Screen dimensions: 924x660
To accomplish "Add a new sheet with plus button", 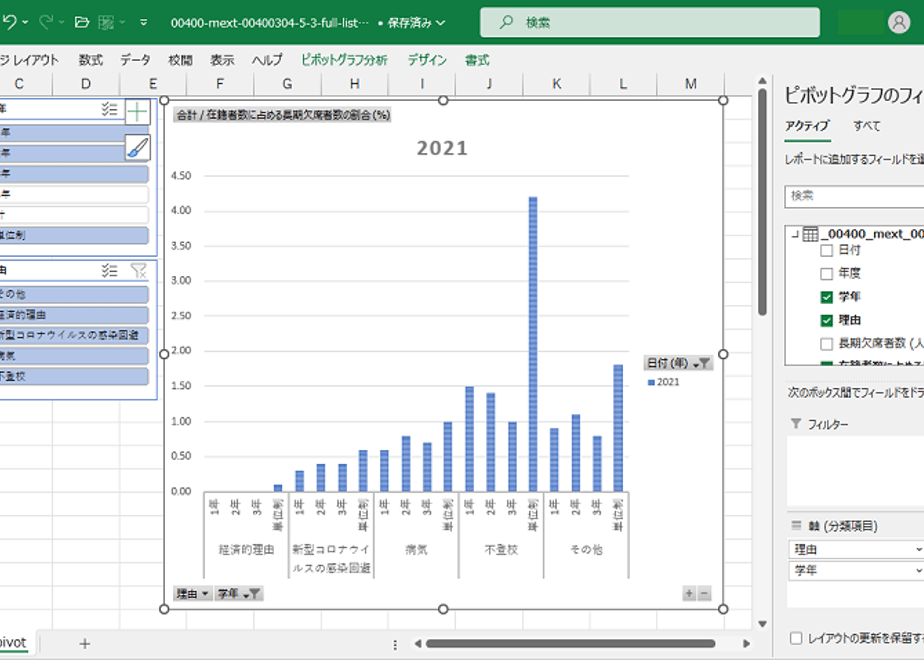I will pos(85,644).
